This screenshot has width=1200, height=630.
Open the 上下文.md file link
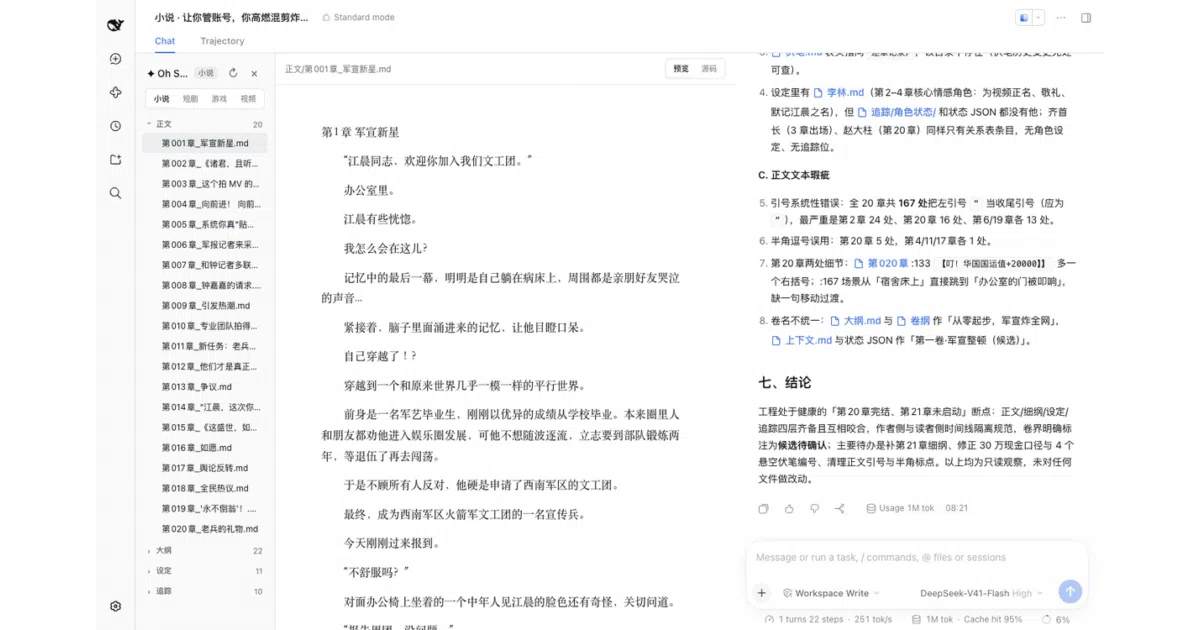(802, 340)
